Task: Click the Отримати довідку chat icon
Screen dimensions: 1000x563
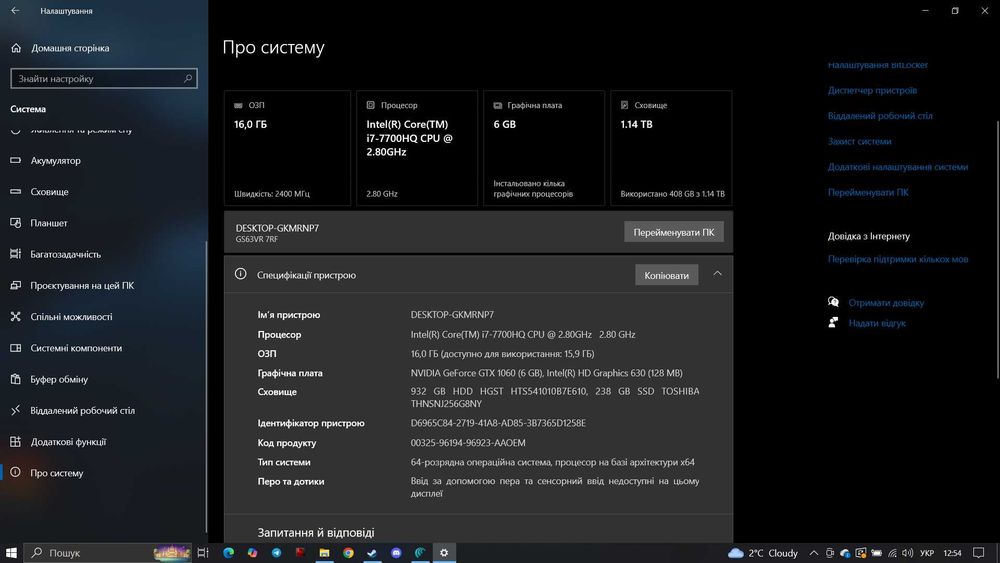Action: 833,302
